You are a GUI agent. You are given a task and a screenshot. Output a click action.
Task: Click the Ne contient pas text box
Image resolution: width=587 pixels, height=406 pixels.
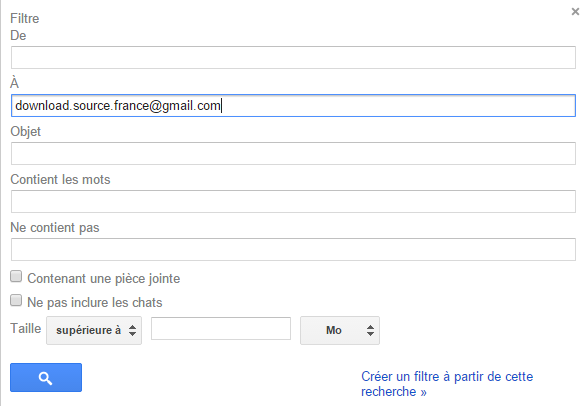click(293, 249)
